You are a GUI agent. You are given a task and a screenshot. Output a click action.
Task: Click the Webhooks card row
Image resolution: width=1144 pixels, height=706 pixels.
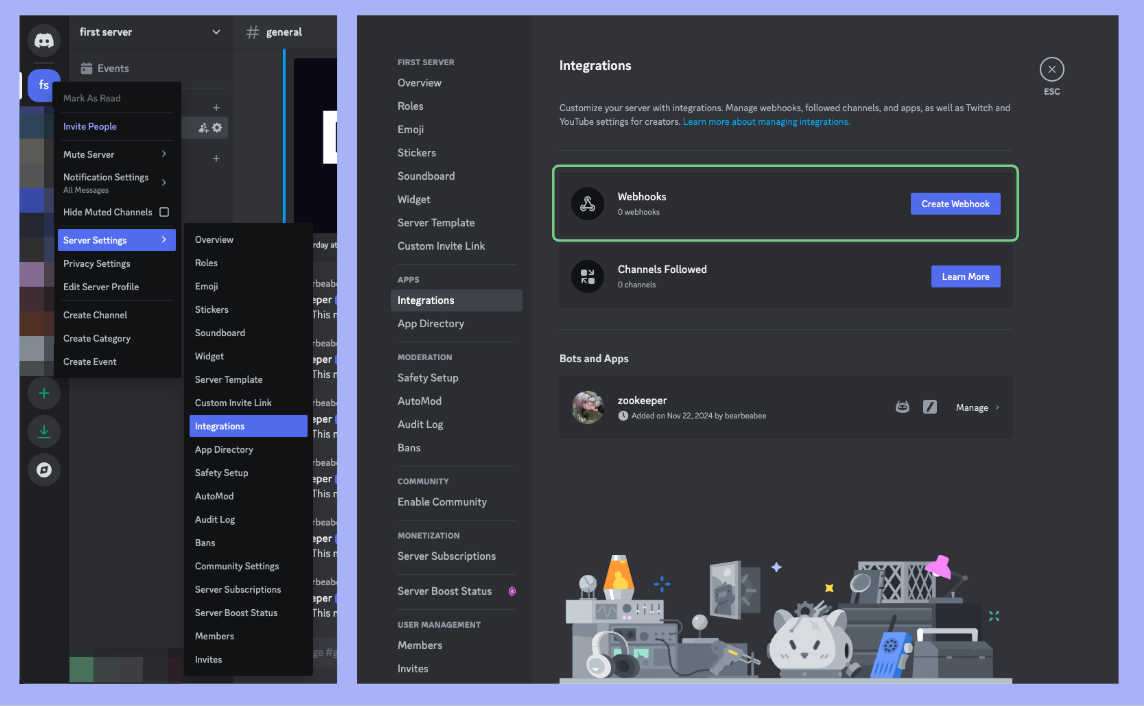(785, 203)
